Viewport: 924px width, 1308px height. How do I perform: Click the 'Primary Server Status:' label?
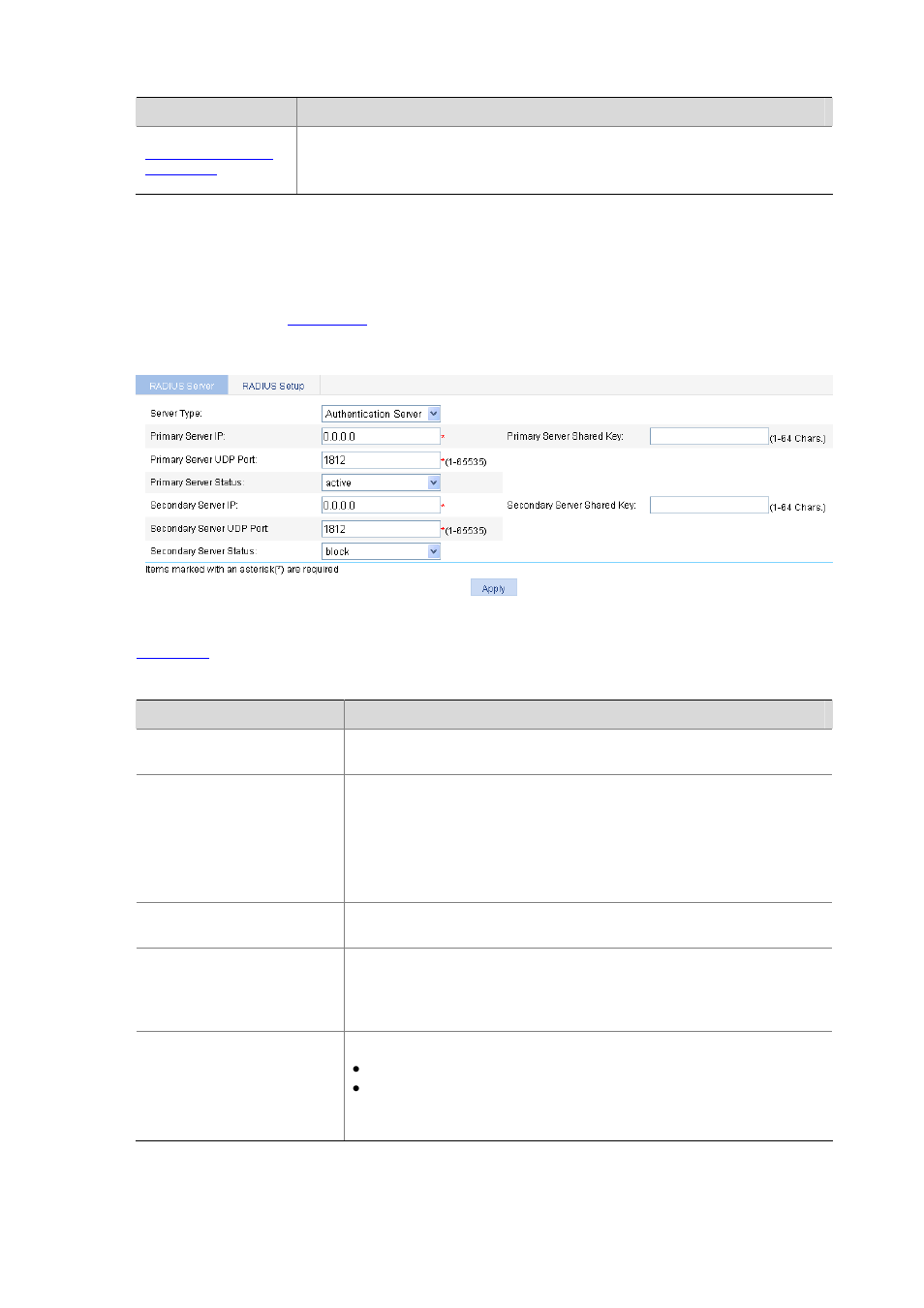198,483
